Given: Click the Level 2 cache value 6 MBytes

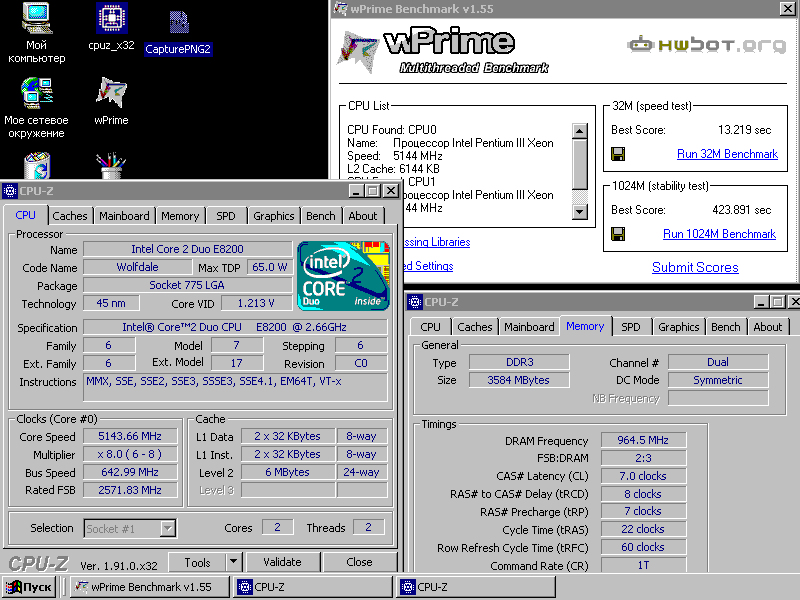Looking at the screenshot, I should pos(287,472).
